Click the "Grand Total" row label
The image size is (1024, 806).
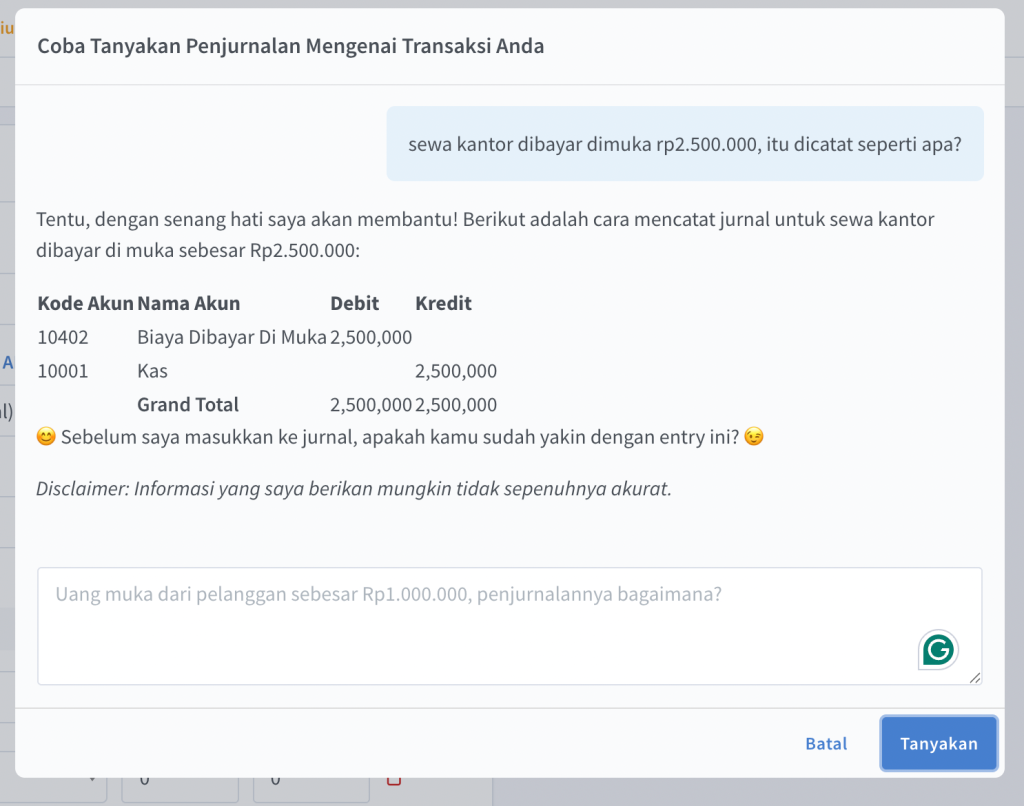[188, 405]
